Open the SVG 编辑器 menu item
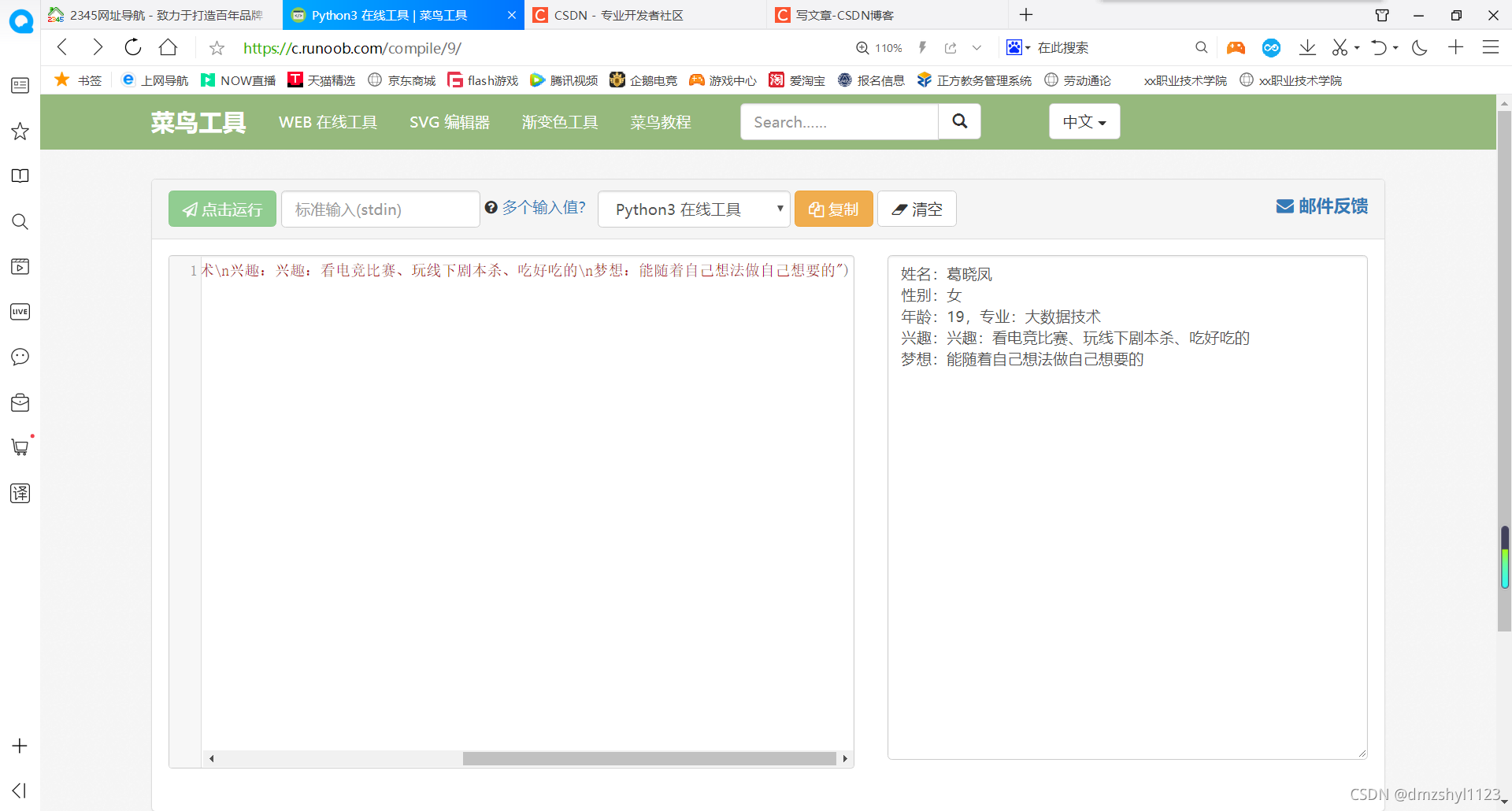The width and height of the screenshot is (1512, 811). [x=450, y=122]
